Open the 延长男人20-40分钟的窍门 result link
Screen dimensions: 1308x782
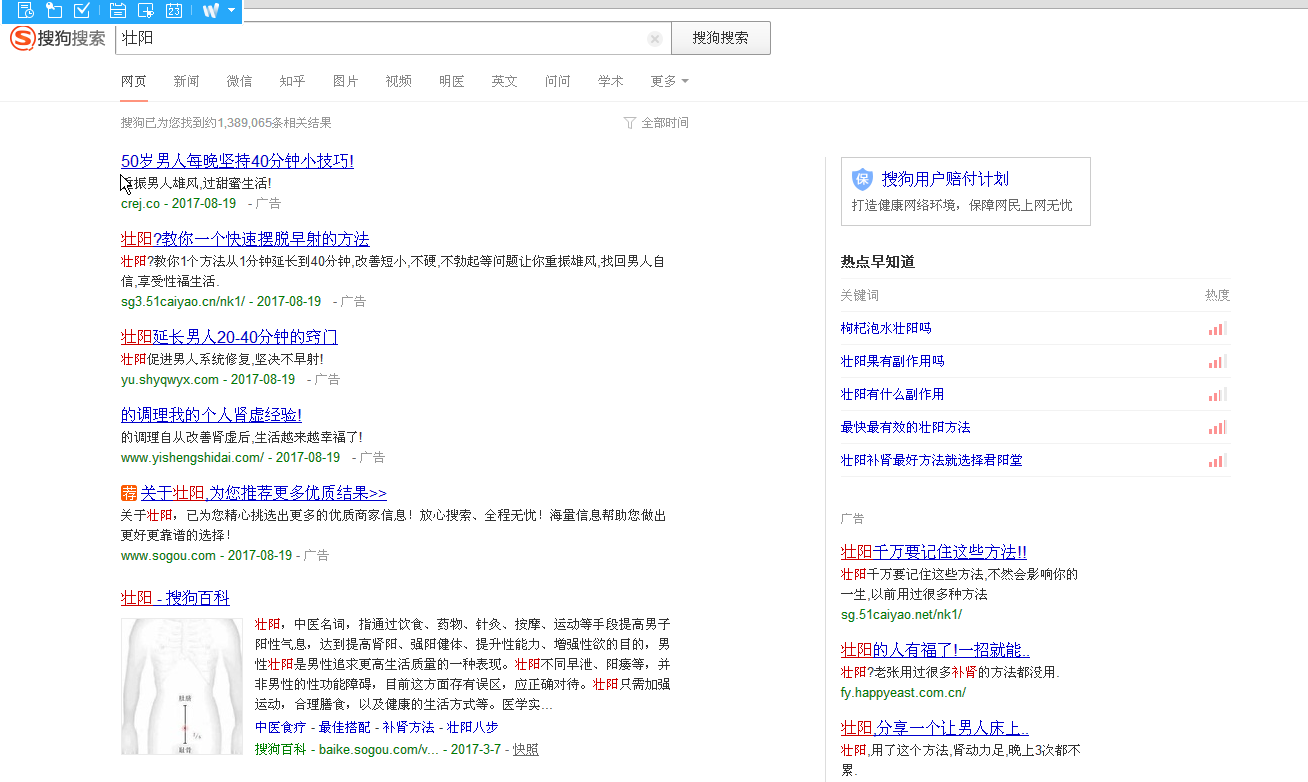[x=229, y=337]
